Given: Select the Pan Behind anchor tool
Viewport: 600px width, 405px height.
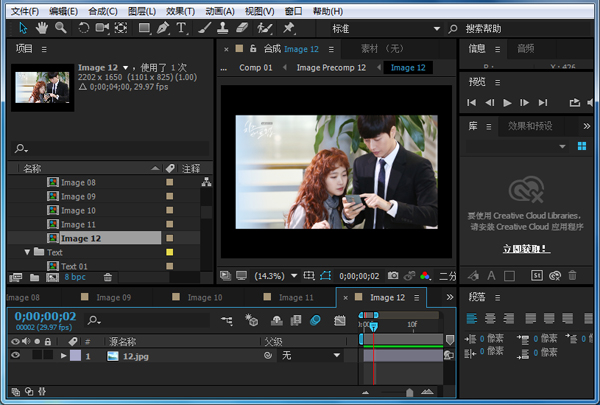Looking at the screenshot, I should (121, 28).
